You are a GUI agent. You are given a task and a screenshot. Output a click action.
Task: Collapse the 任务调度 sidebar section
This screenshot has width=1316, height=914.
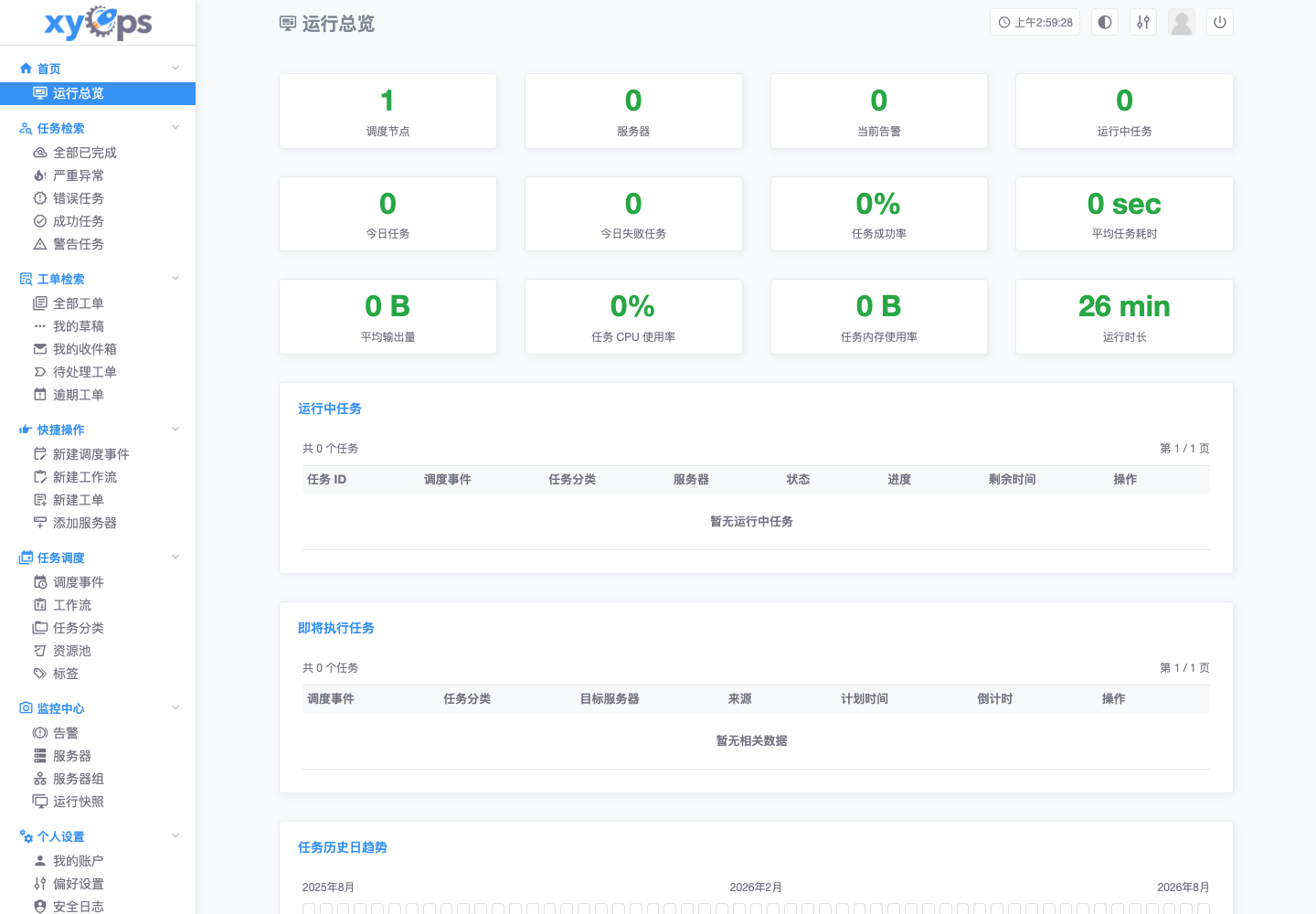pos(175,558)
